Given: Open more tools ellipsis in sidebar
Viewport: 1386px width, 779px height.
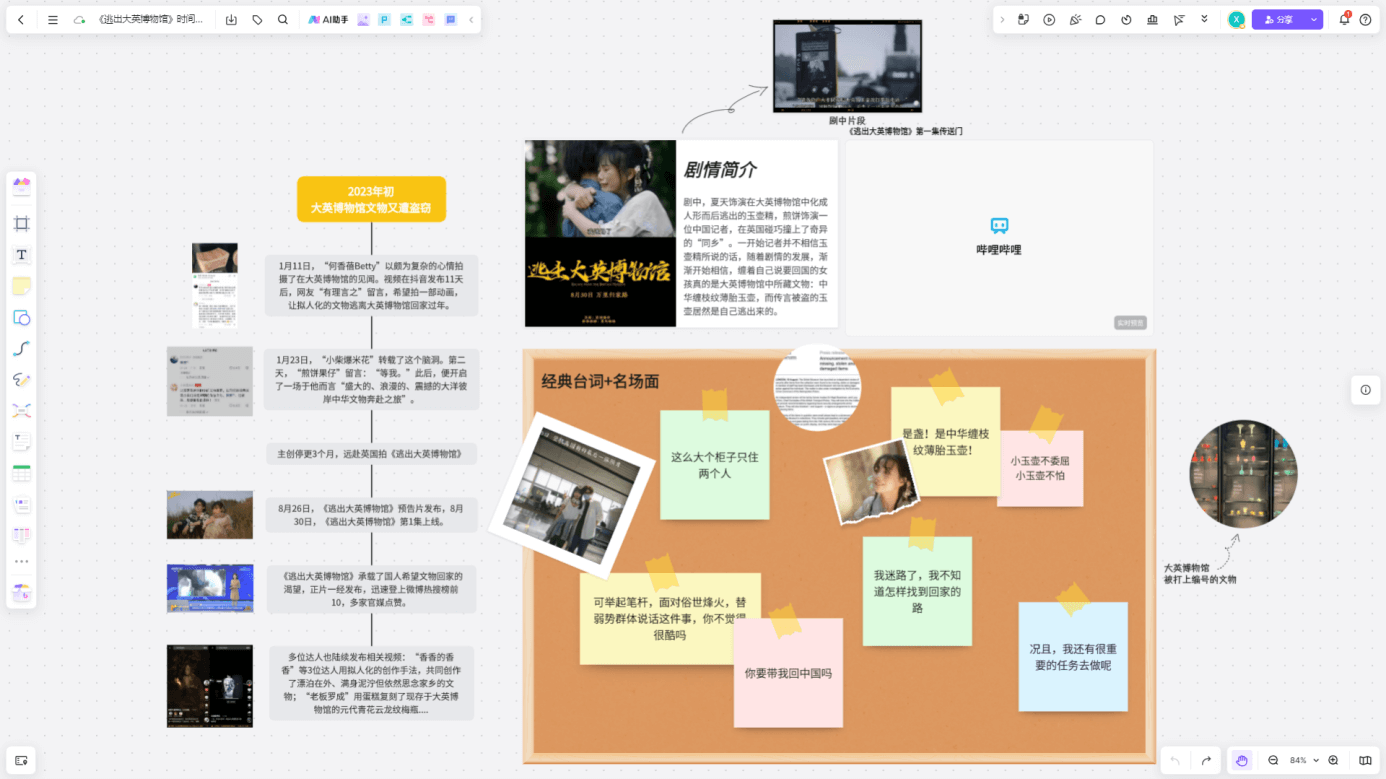Looking at the screenshot, I should coord(21,562).
